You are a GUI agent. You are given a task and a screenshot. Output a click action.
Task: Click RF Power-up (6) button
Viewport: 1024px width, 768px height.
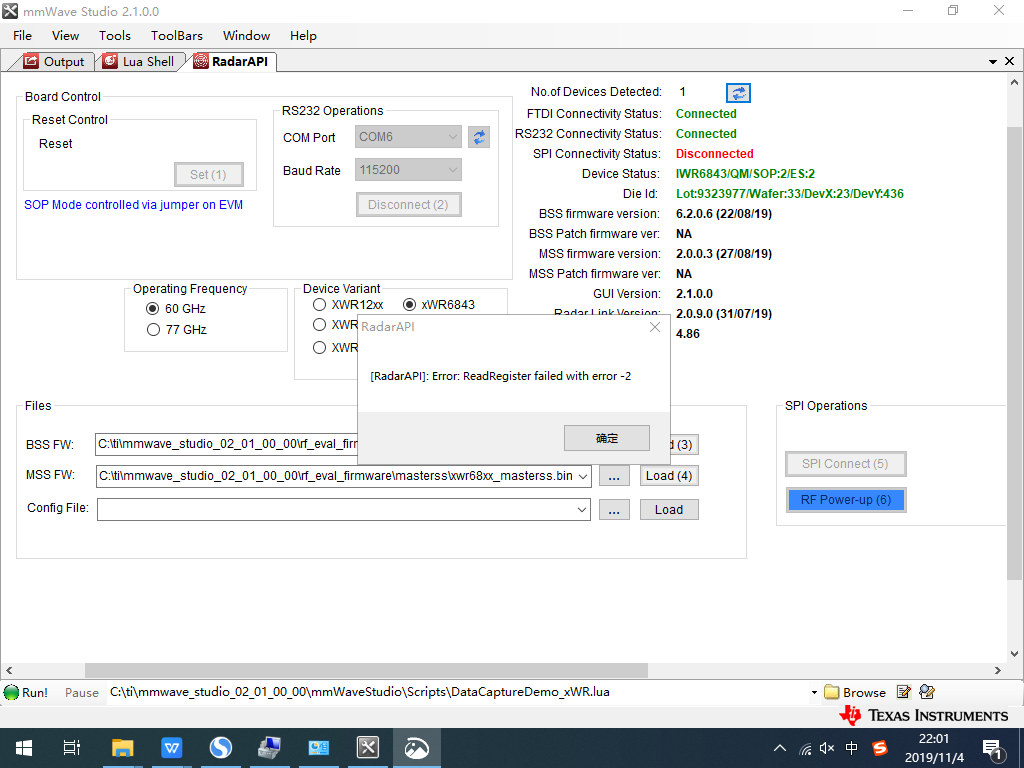click(846, 500)
